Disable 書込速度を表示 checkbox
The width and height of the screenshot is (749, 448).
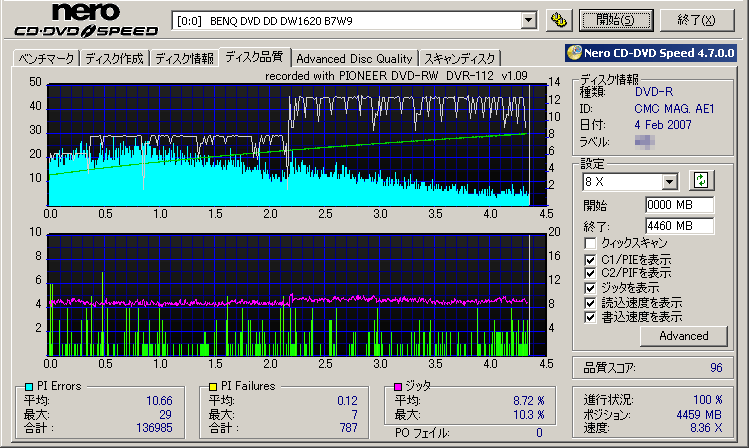click(590, 317)
